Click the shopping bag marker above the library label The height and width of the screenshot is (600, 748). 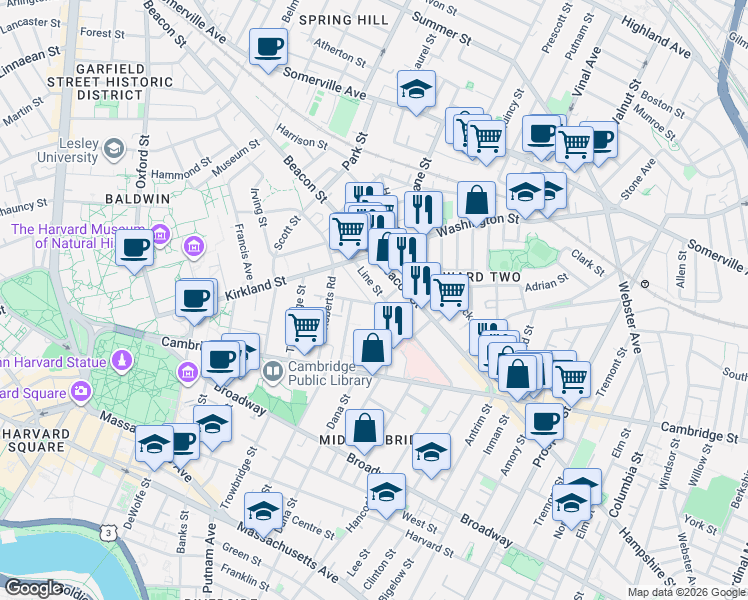tap(373, 350)
